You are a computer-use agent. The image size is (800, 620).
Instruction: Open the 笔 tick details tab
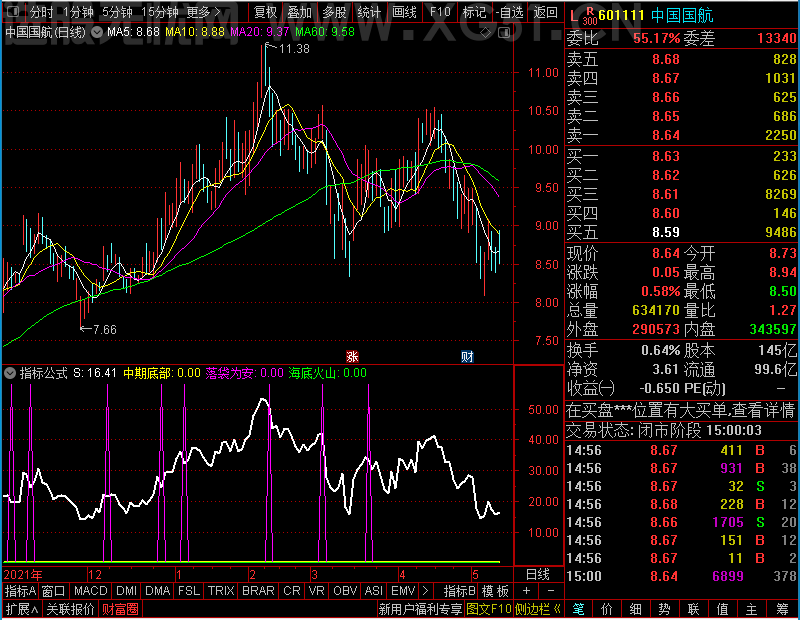[578, 609]
